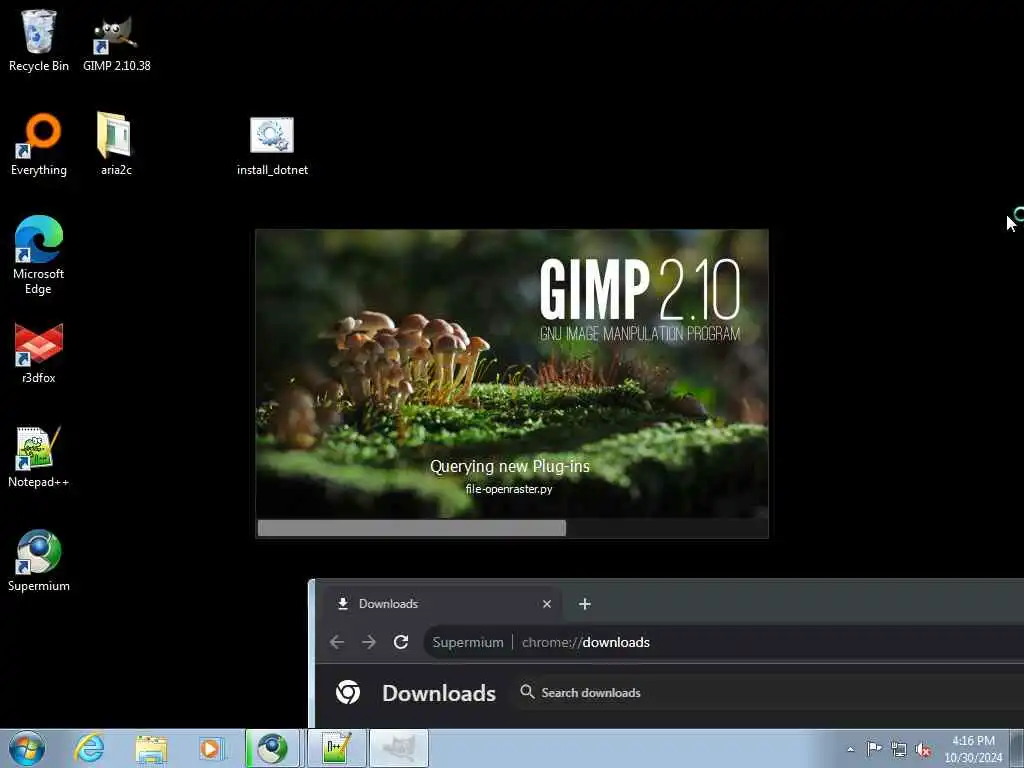Click the 'Querying new Plug-ins' status text

click(509, 466)
